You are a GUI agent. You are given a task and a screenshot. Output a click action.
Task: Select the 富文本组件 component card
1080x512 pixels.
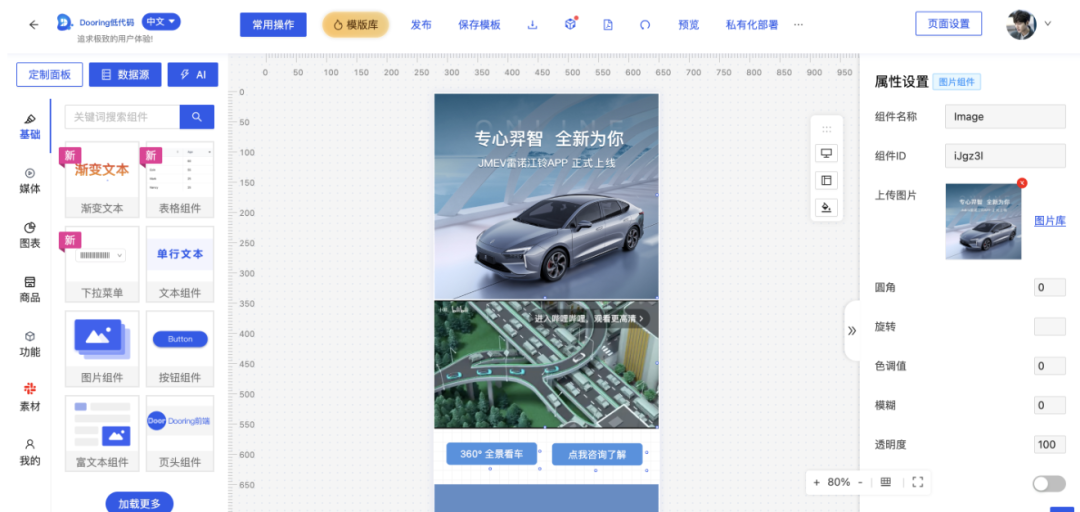(102, 433)
